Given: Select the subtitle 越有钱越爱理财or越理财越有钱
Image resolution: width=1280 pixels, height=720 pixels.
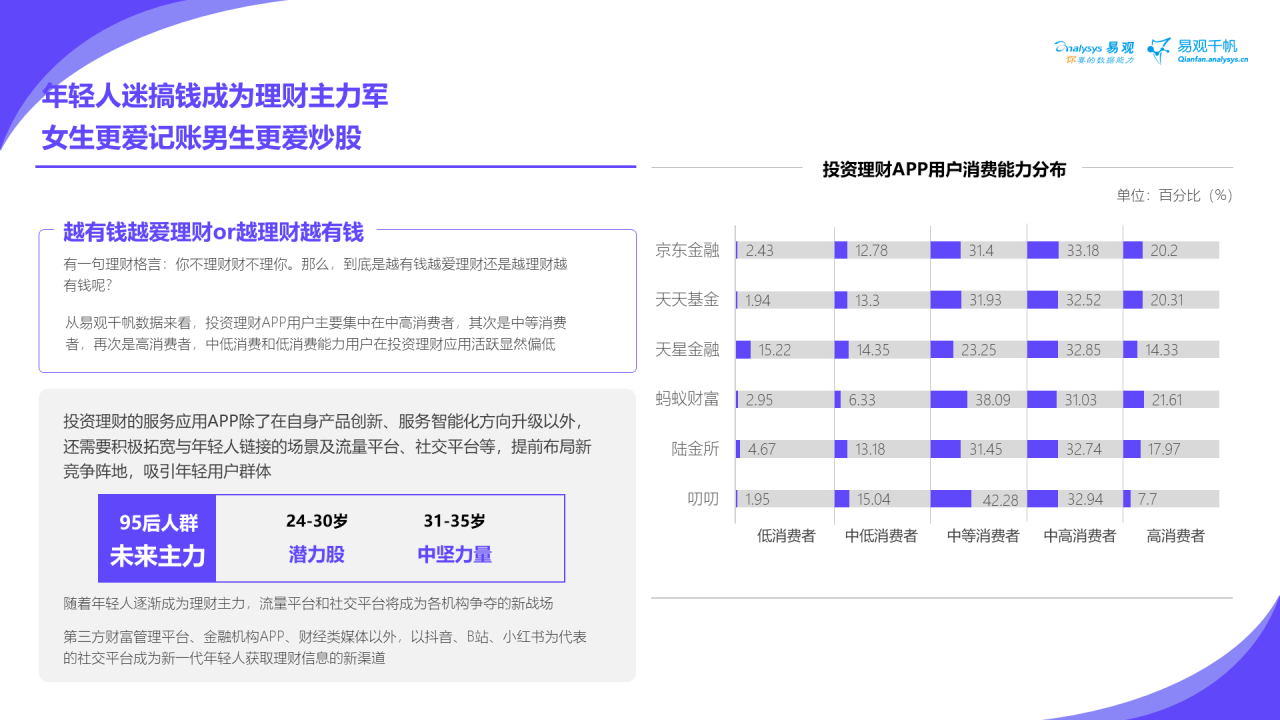Looking at the screenshot, I should 213,232.
